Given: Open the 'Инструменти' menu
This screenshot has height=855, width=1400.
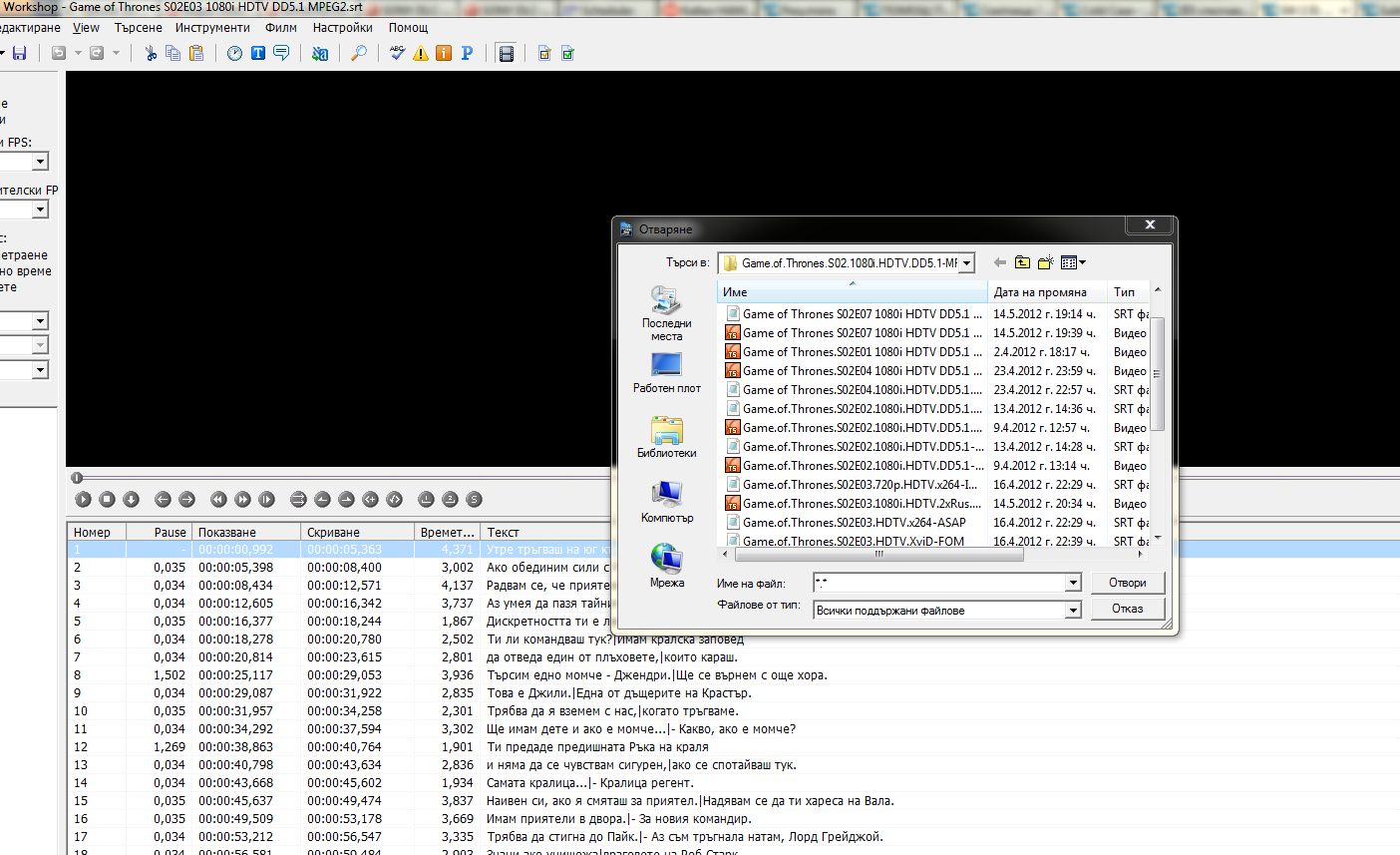Looking at the screenshot, I should (x=212, y=28).
